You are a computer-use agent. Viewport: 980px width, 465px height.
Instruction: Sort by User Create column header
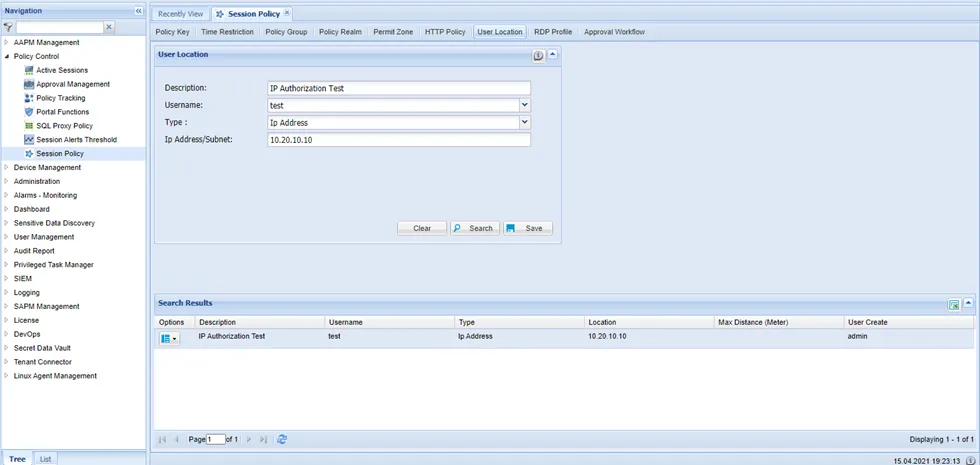tap(909, 322)
